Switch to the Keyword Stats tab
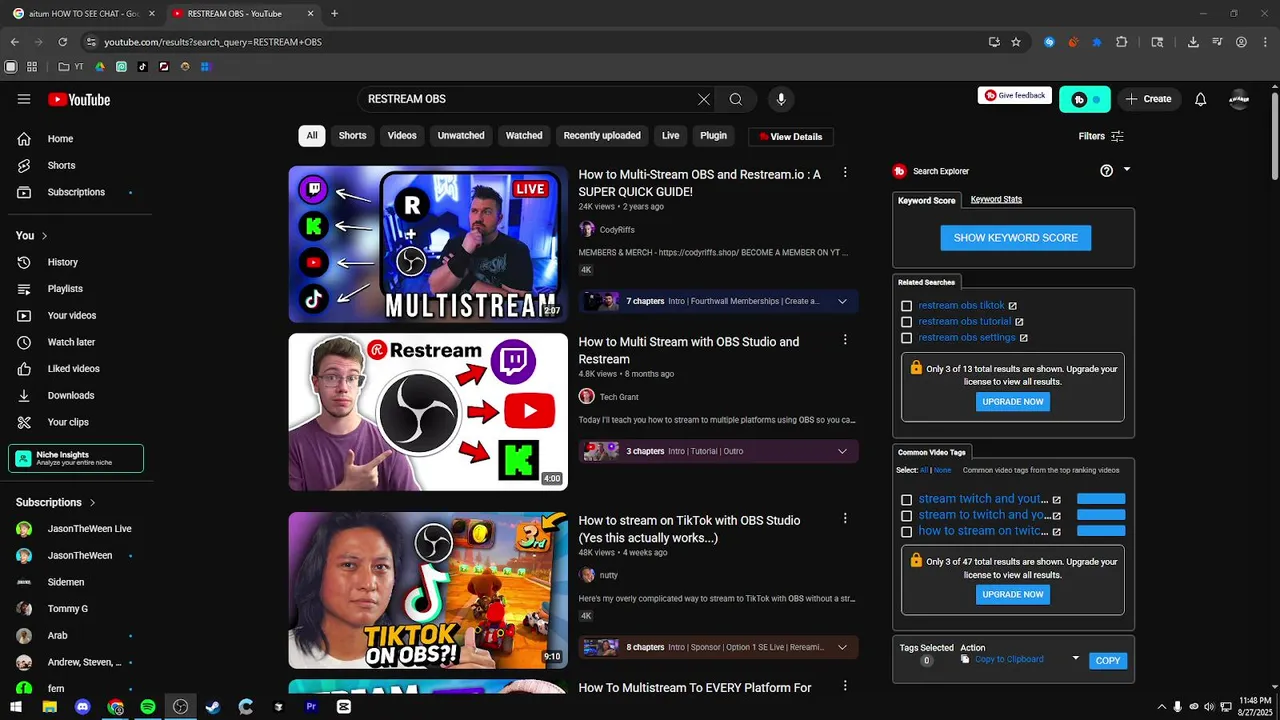 (x=996, y=199)
